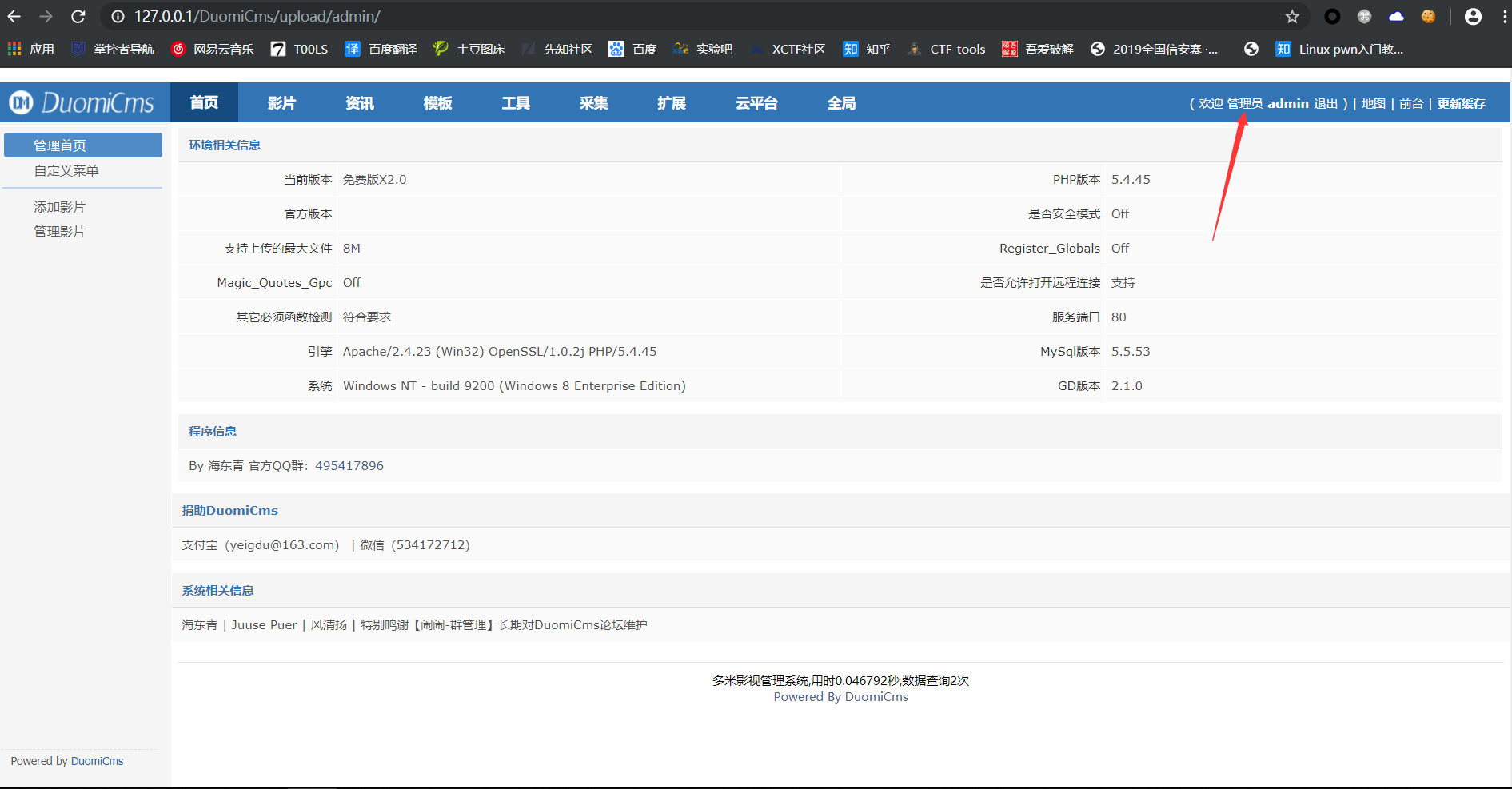1512x789 pixels.
Task: Go to 前台 front site link
Action: 1411,104
